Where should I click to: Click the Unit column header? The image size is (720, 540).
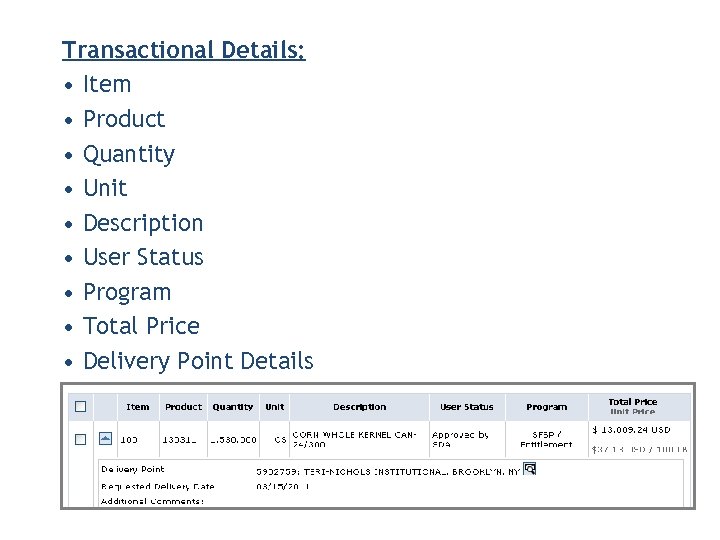[x=275, y=407]
